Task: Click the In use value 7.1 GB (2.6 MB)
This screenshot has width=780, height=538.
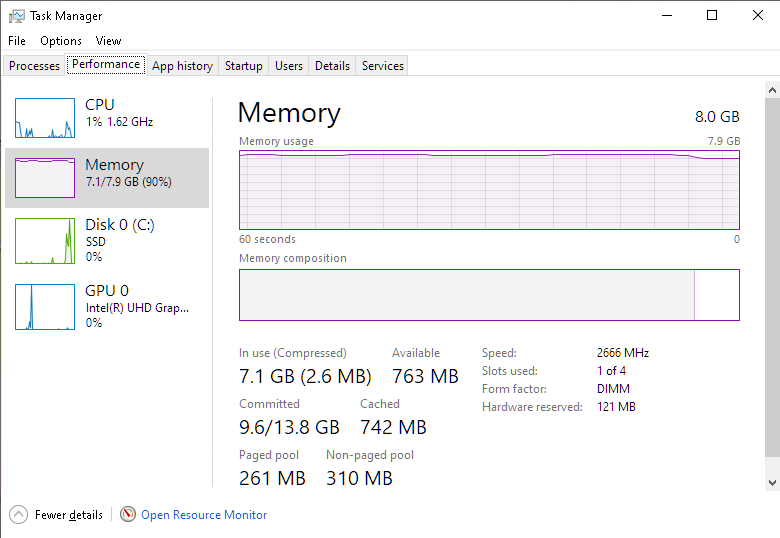Action: pyautogui.click(x=305, y=376)
